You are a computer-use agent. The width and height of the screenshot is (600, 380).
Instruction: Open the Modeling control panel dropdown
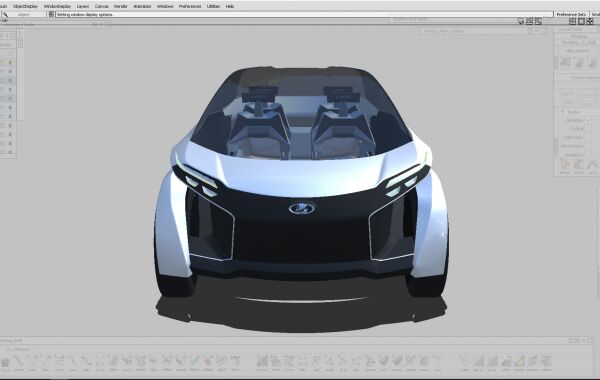tap(579, 36)
